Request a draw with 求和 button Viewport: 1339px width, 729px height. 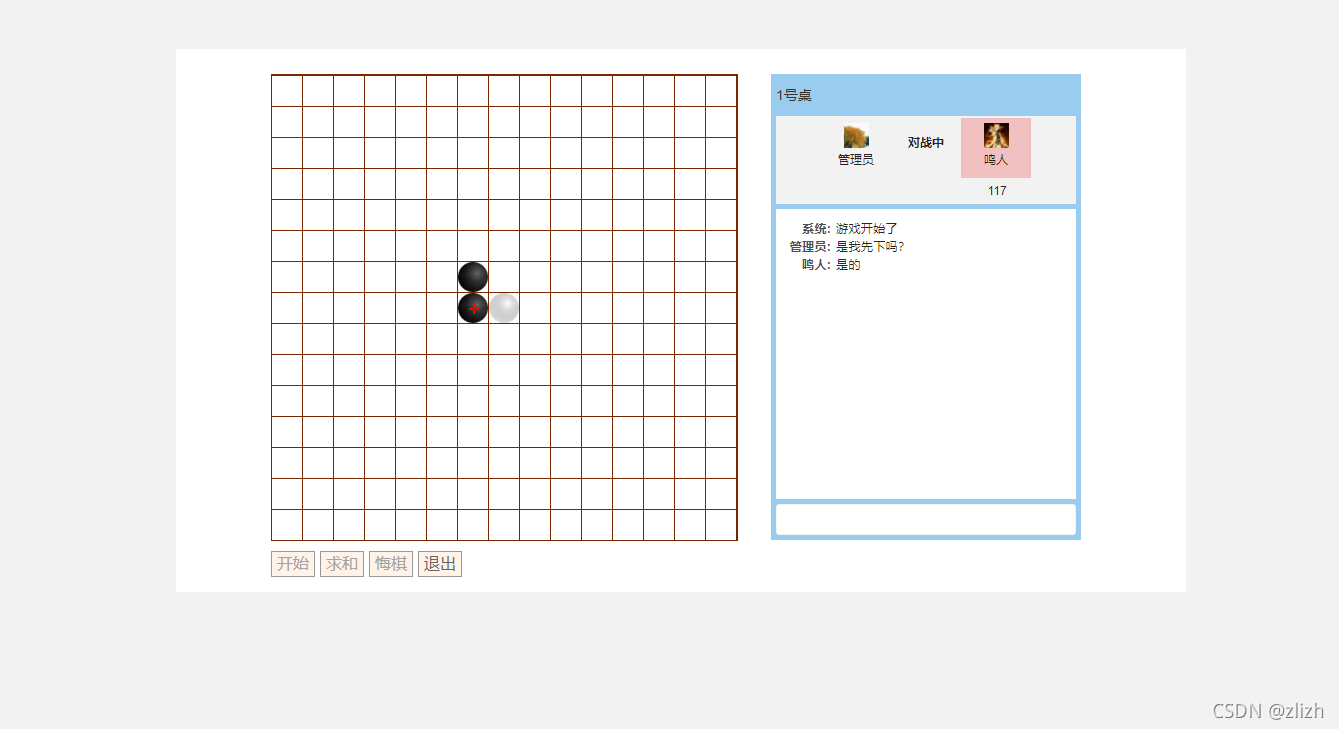pos(342,564)
